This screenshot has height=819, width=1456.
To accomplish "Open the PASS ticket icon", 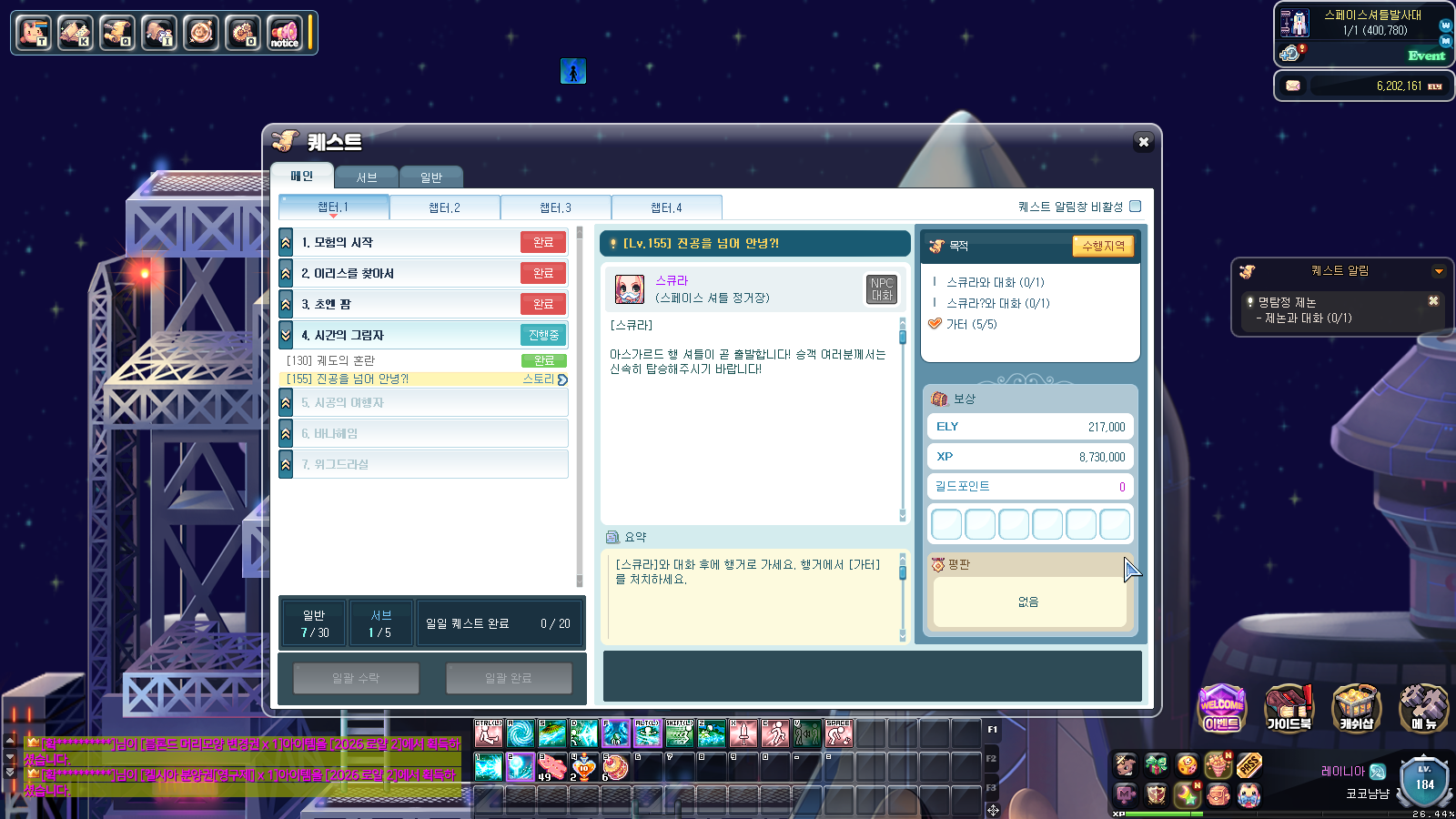I will (x=1249, y=765).
